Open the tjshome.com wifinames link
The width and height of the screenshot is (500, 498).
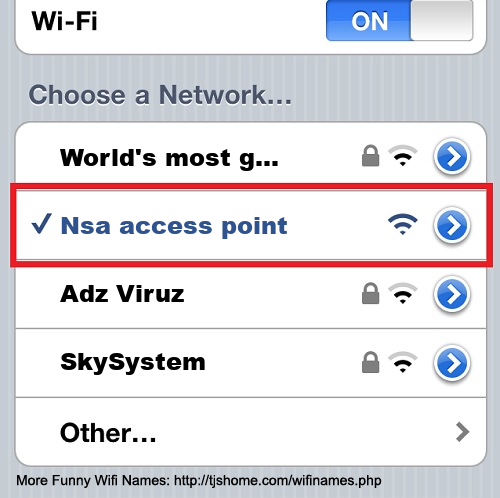pos(278,481)
